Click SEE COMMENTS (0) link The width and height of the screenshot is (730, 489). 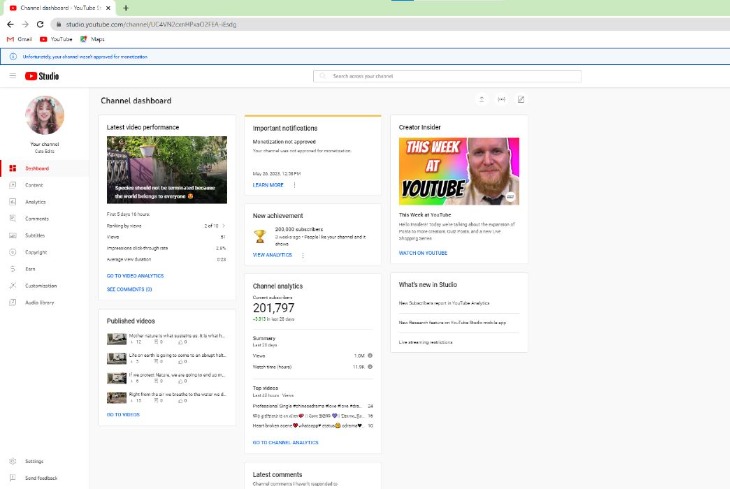(129, 289)
